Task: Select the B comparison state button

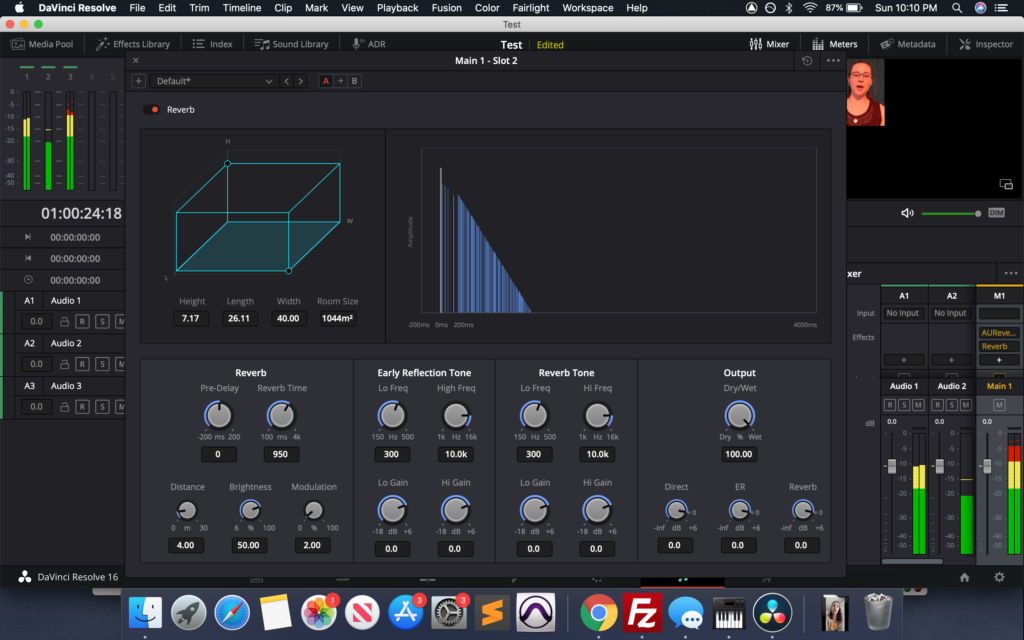Action: pos(354,81)
